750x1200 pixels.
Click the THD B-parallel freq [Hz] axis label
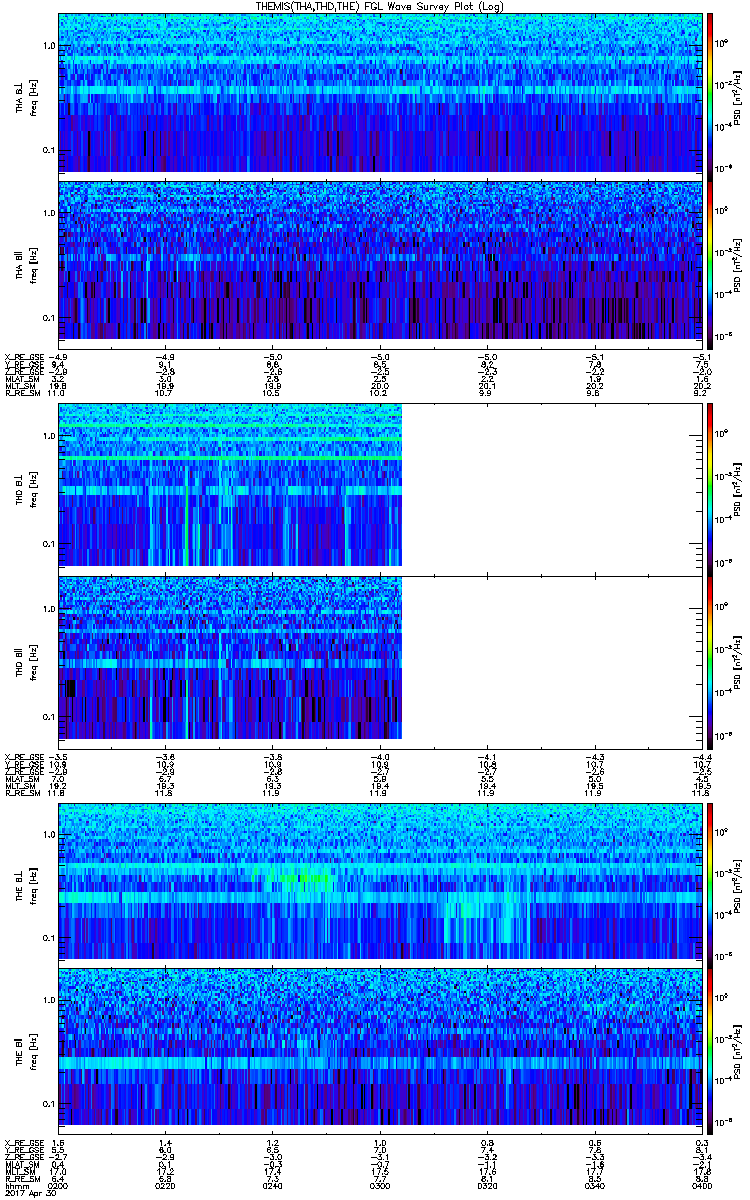click(31, 656)
